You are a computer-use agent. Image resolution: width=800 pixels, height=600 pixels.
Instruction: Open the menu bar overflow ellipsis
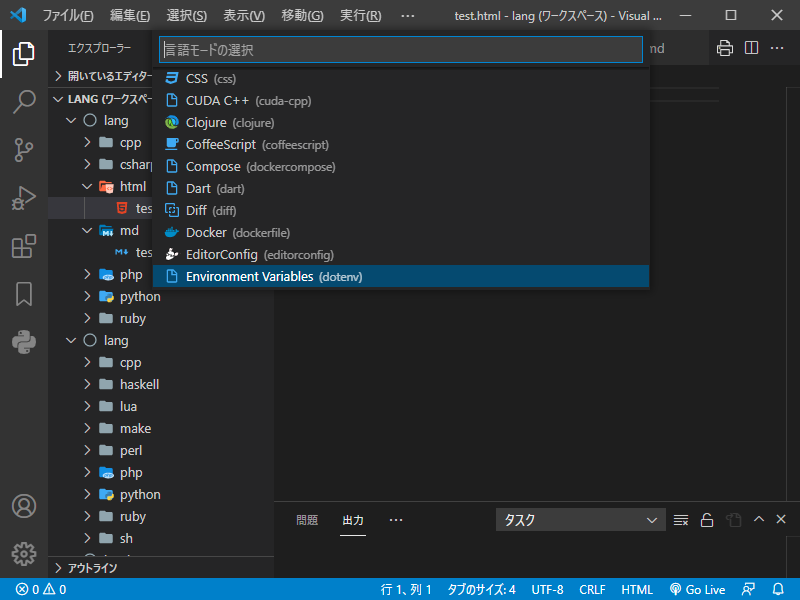click(408, 15)
